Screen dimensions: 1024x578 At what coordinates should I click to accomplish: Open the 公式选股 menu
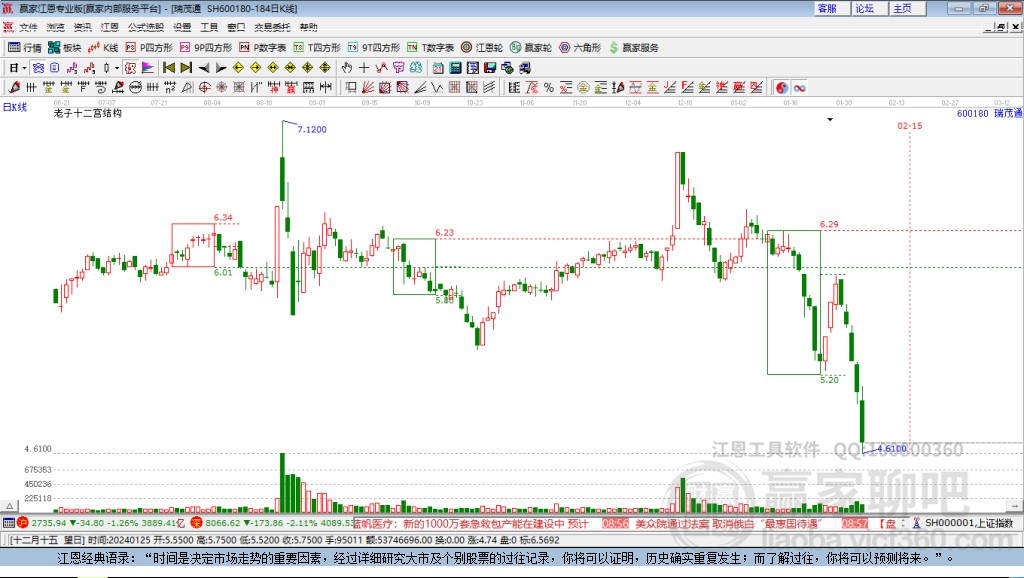[146, 27]
